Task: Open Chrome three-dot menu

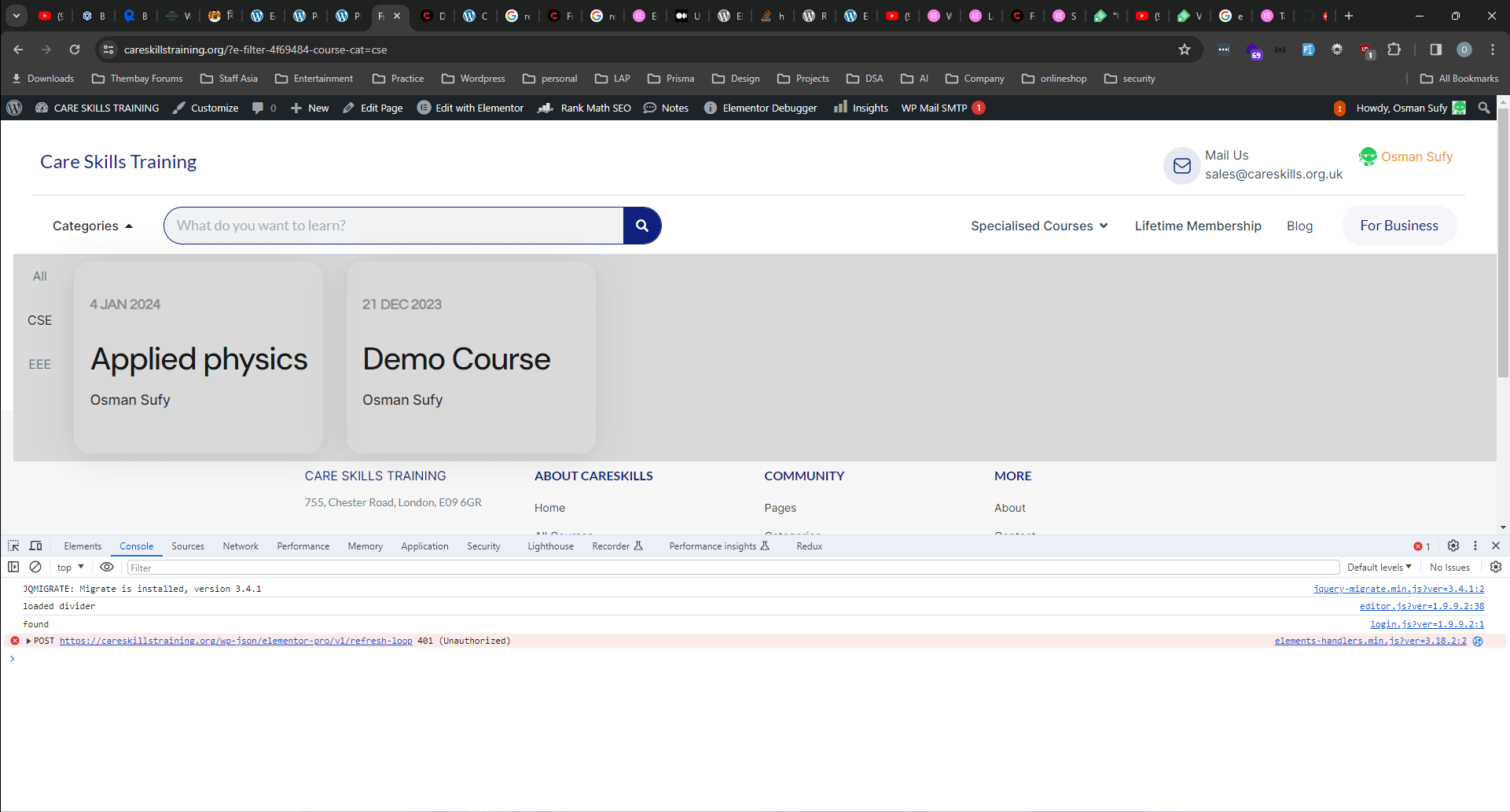Action: (1493, 50)
